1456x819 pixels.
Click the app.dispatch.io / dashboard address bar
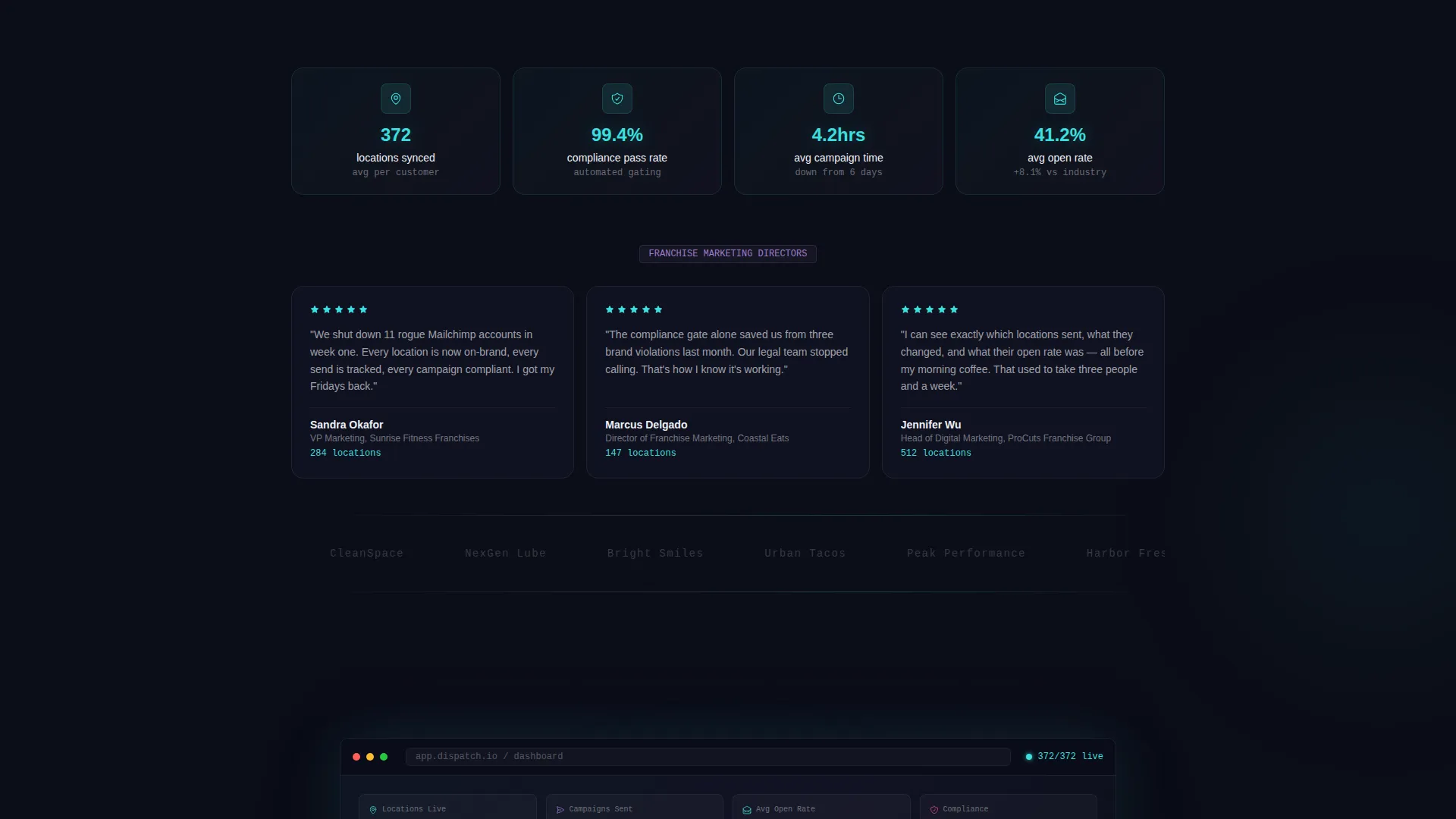[708, 757]
